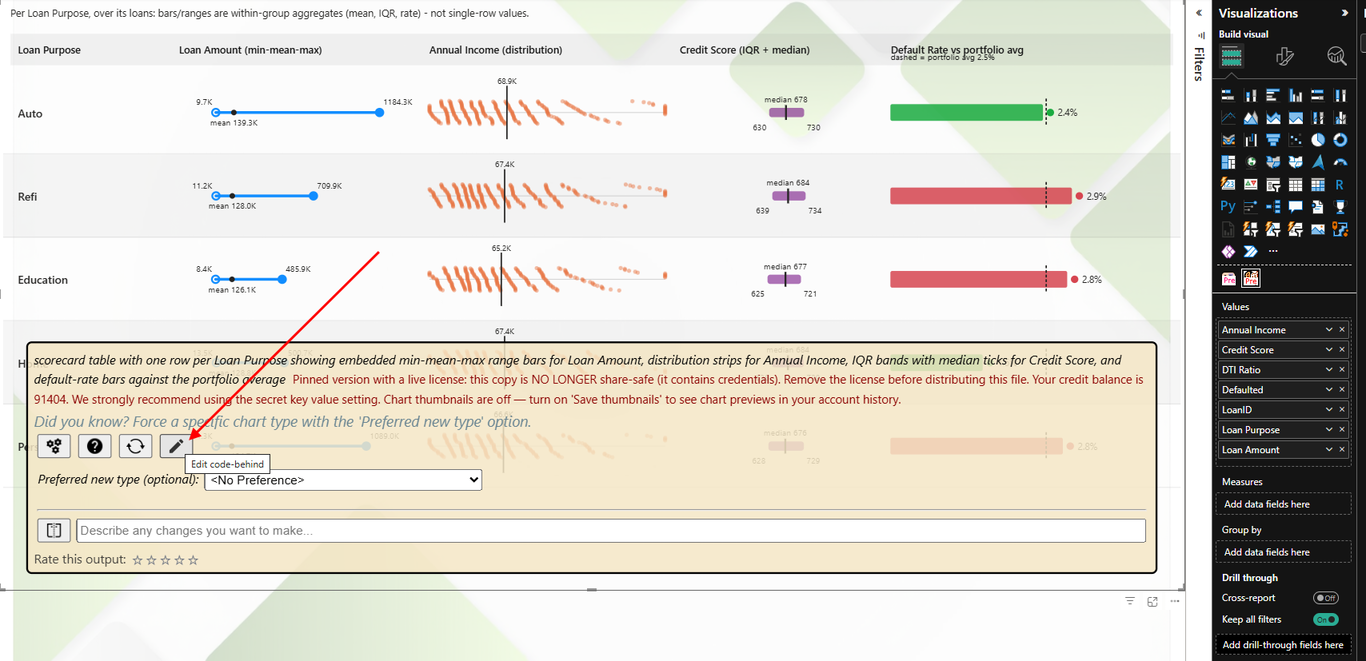This screenshot has width=1366, height=661.
Task: Open Loan Purpose field dropdown chevron
Action: coord(1329,430)
